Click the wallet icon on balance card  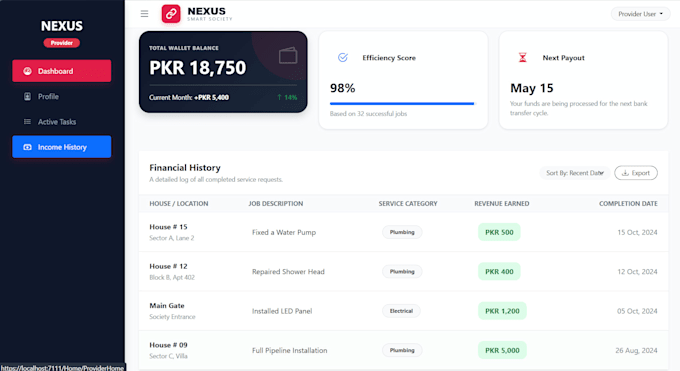[x=288, y=56]
